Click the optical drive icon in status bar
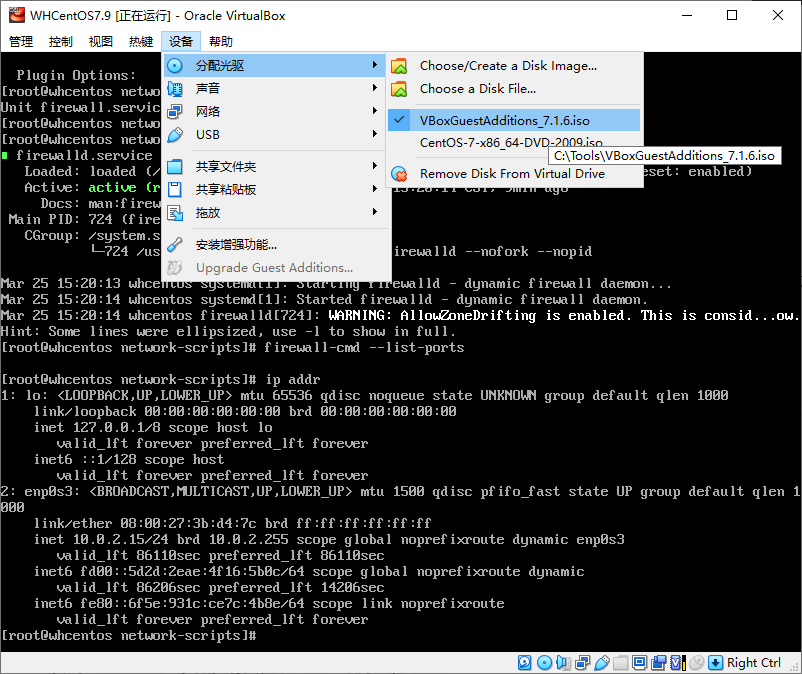Image resolution: width=802 pixels, height=674 pixels. [545, 663]
